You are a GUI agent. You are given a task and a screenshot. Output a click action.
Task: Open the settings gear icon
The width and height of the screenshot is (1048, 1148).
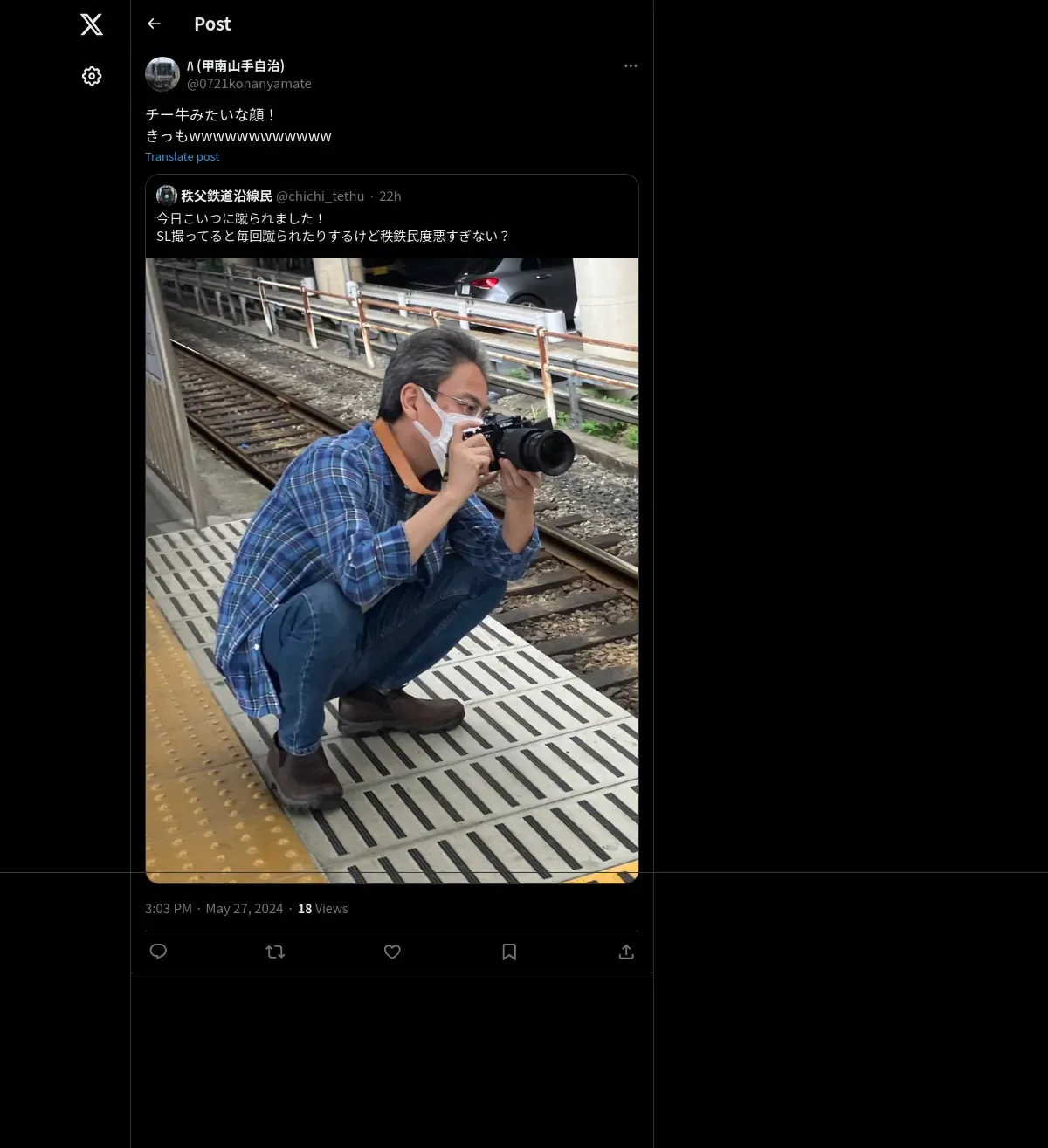click(x=92, y=76)
